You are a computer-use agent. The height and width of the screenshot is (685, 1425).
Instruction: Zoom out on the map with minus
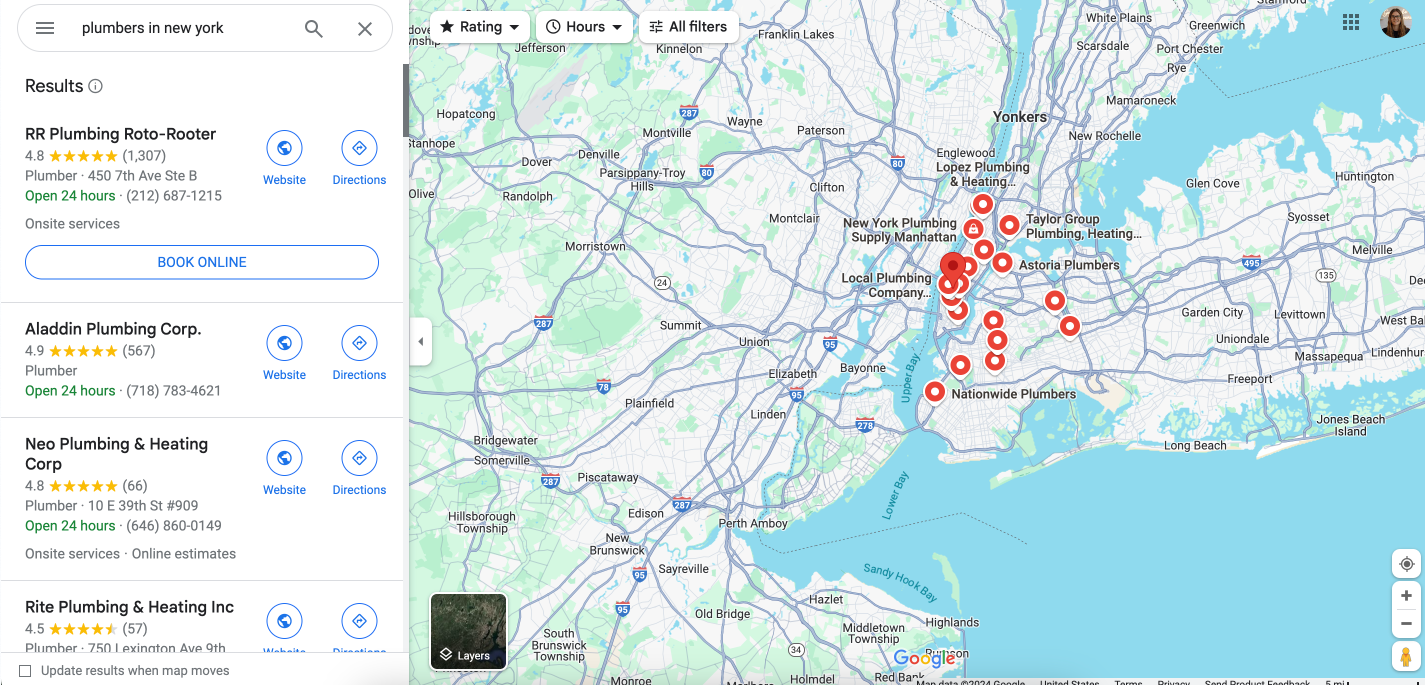[x=1406, y=623]
